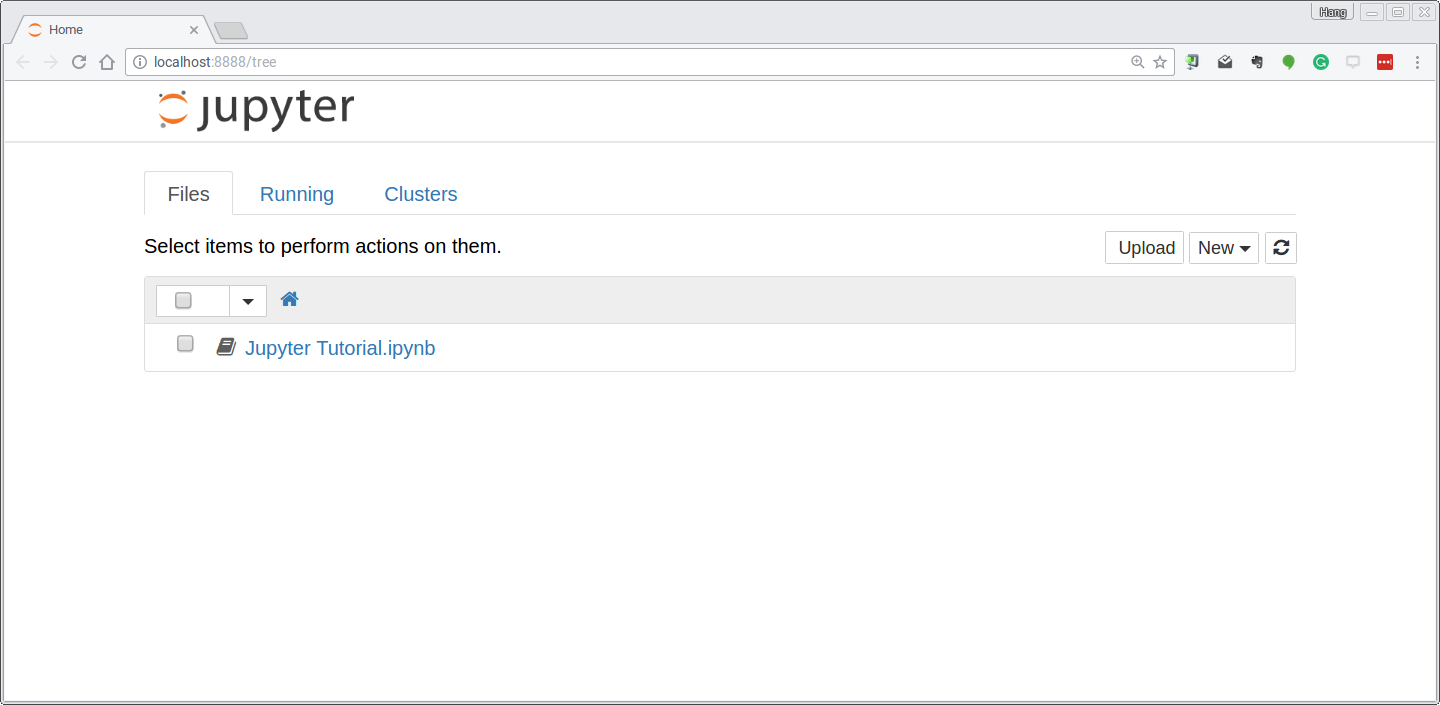The width and height of the screenshot is (1440, 705).
Task: Refresh the notebook list
Action: [x=1281, y=247]
